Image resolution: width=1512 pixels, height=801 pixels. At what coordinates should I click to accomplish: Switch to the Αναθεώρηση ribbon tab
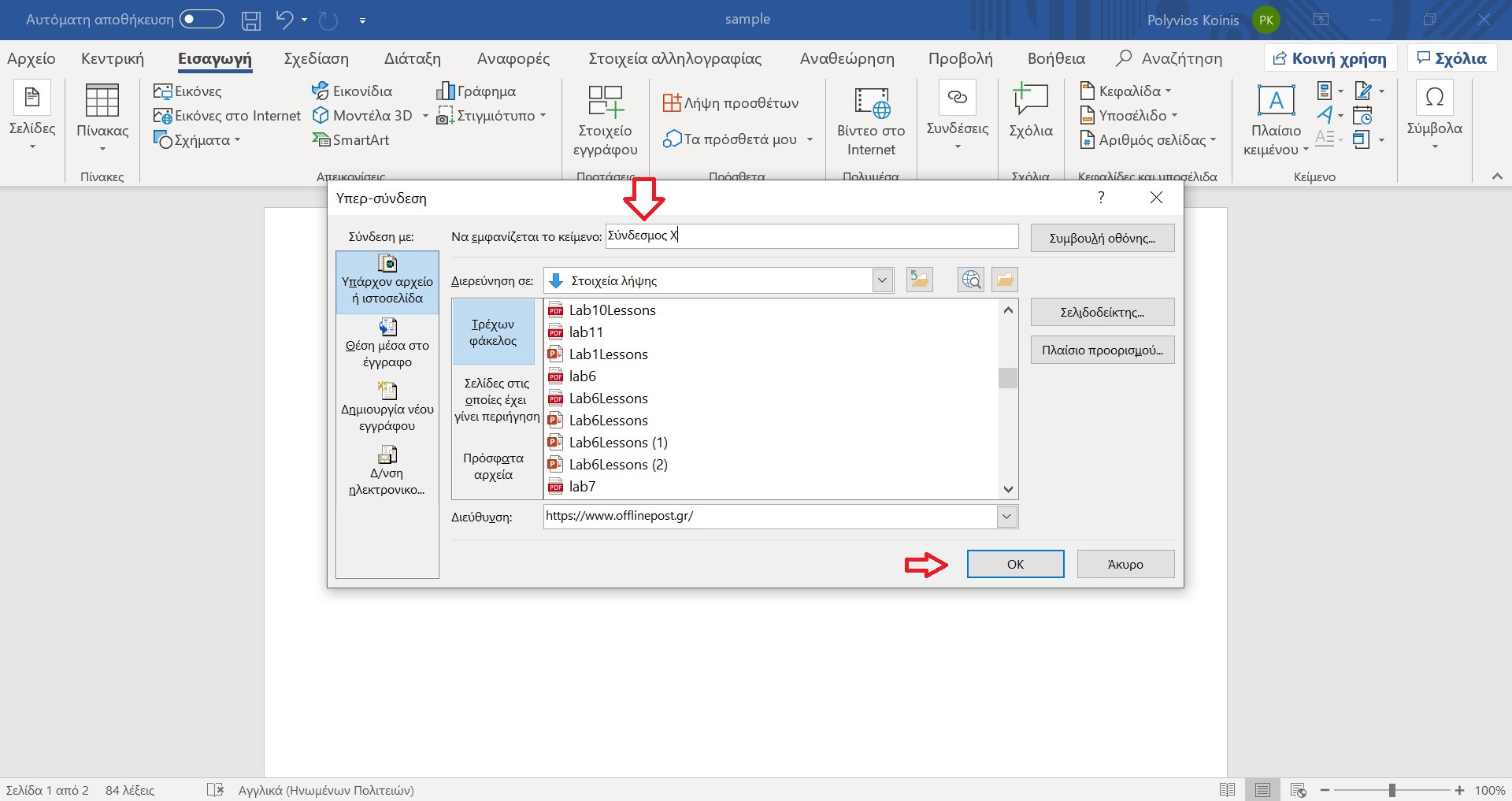[847, 58]
